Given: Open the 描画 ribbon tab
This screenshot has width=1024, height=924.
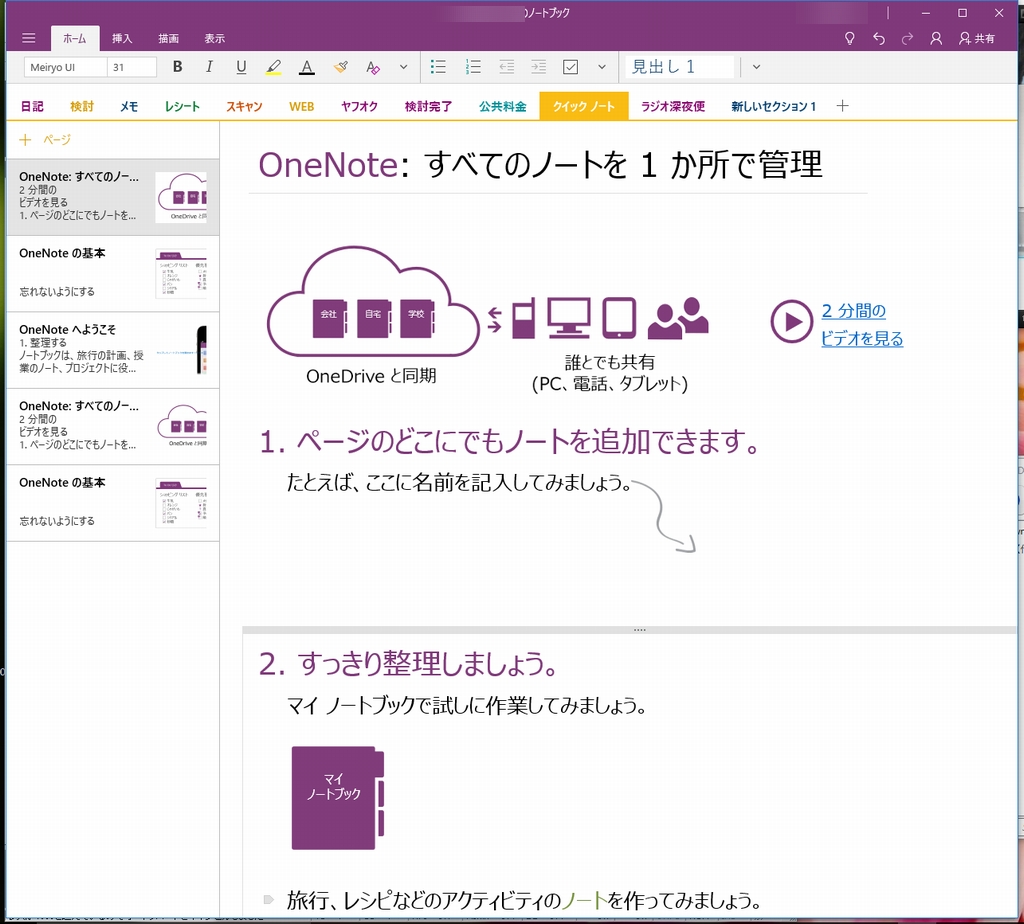Looking at the screenshot, I should click(168, 39).
